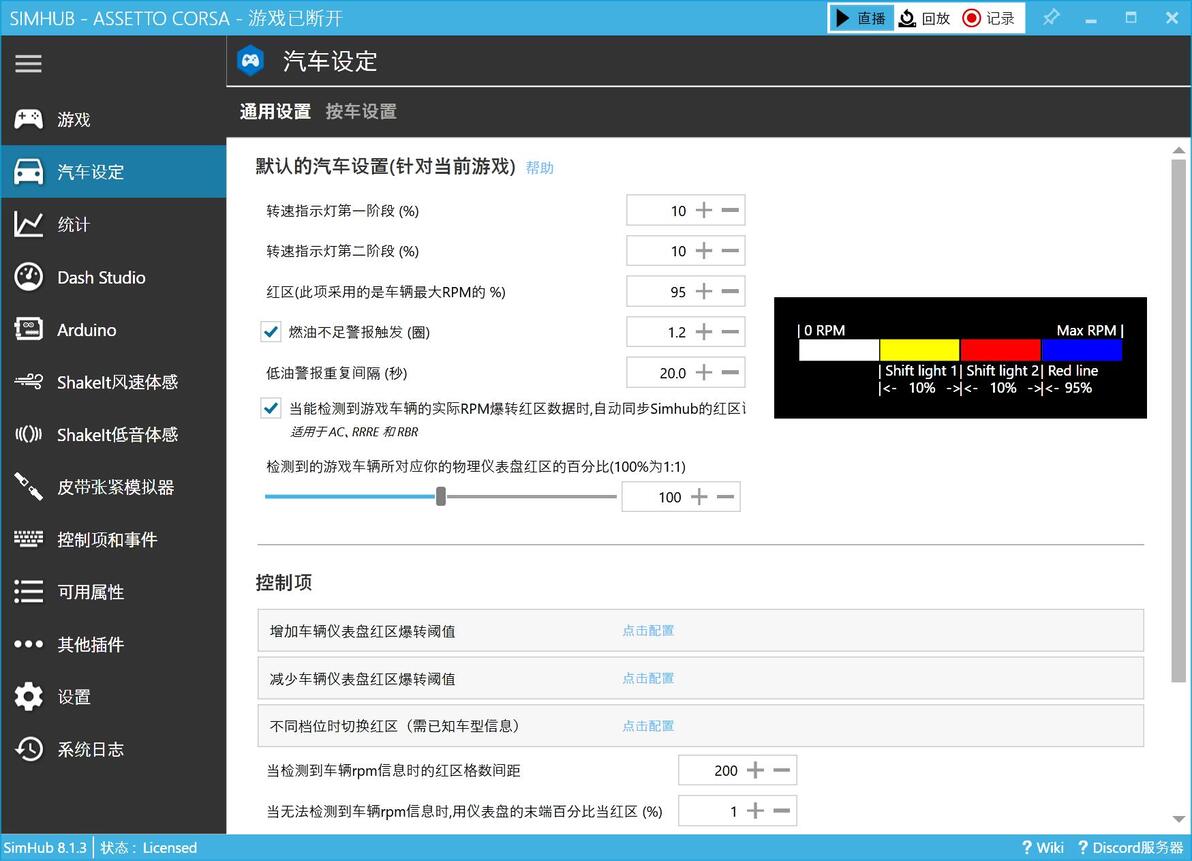Select the Arduino sidebar icon
This screenshot has width=1192, height=861.
[28, 329]
